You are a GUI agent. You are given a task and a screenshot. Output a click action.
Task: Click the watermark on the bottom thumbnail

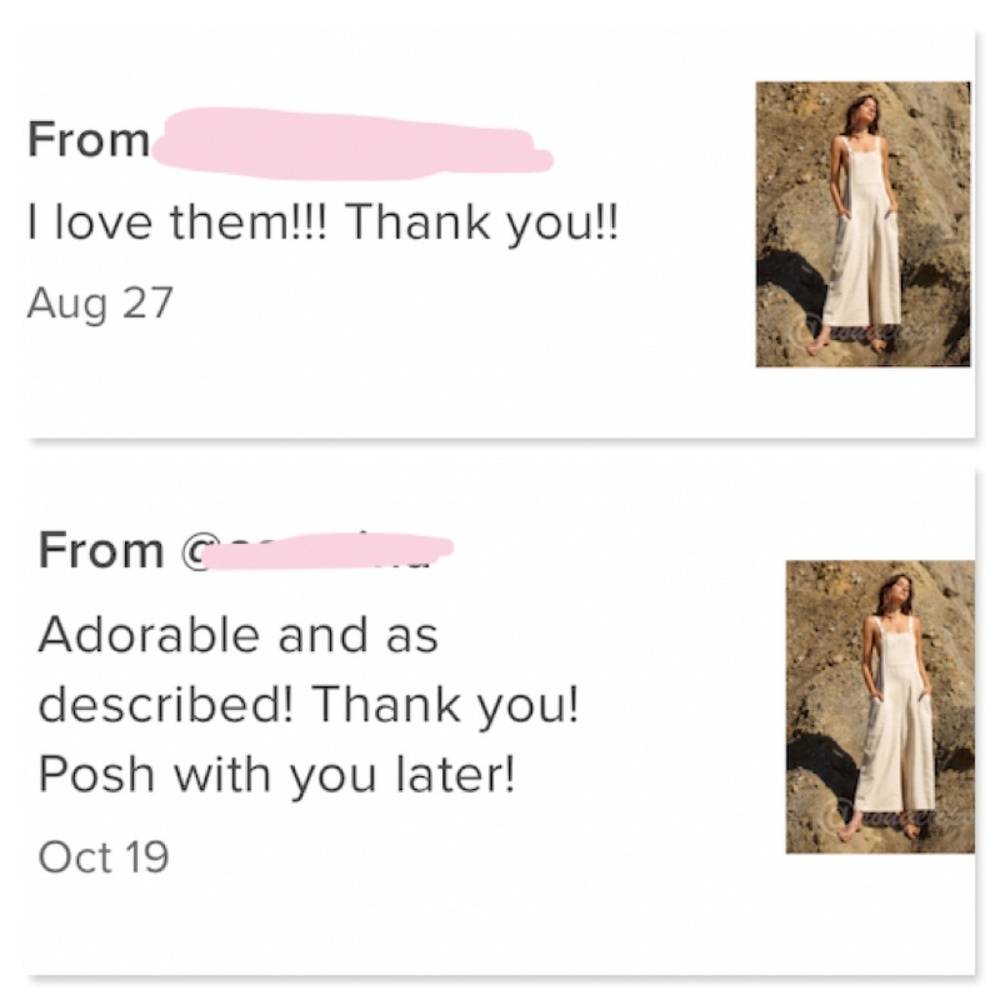pyautogui.click(x=882, y=816)
